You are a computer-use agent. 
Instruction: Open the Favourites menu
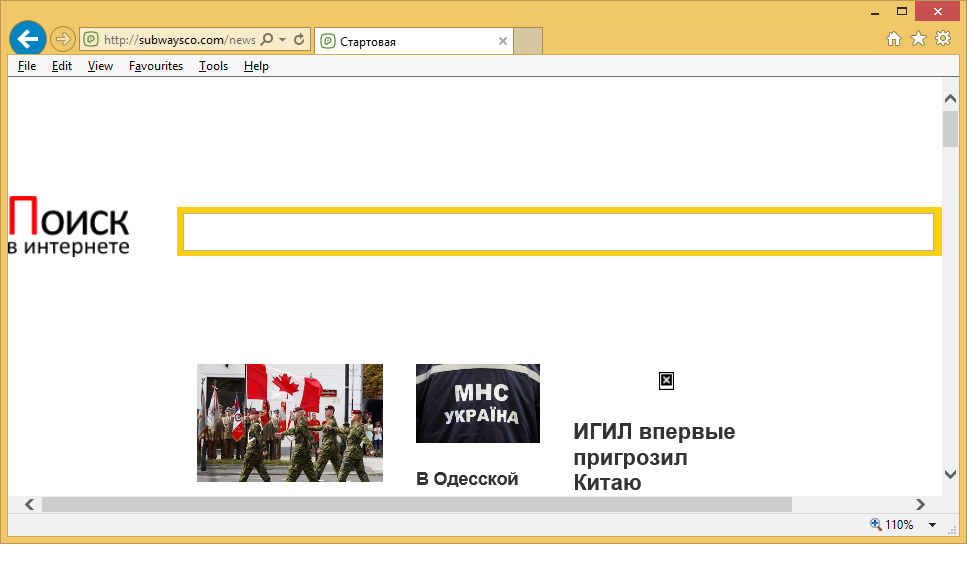156,66
